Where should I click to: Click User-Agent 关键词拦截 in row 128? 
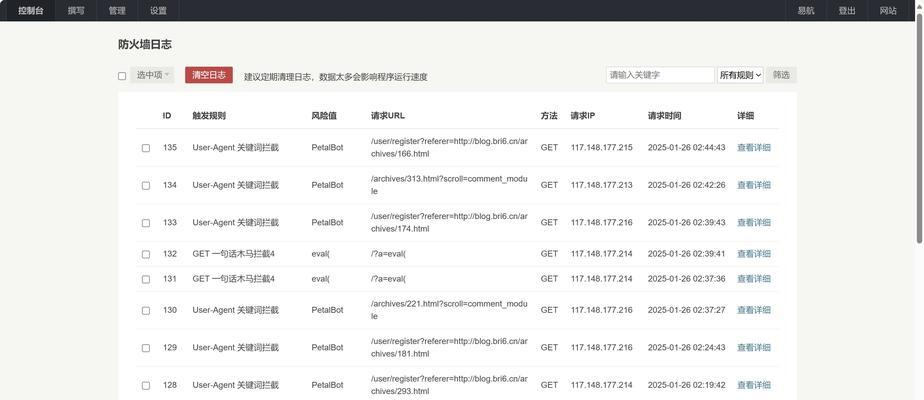(x=236, y=385)
